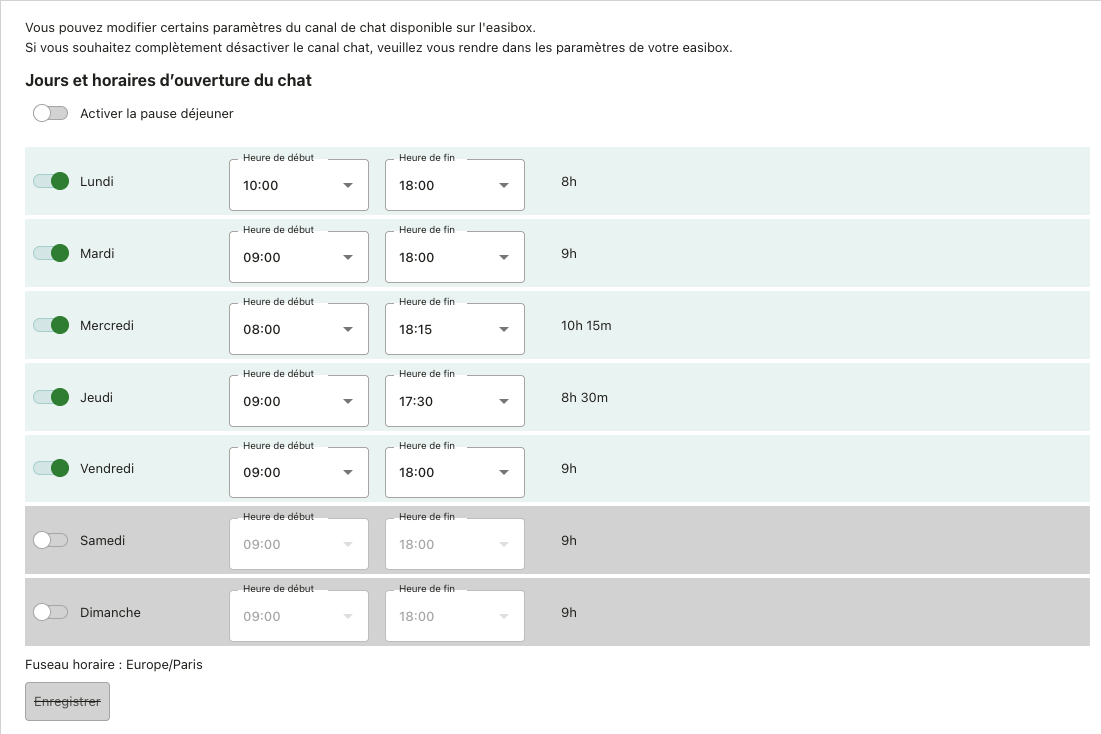The height and width of the screenshot is (734, 1101).
Task: Click the Enregistrer button
Action: tap(67, 702)
